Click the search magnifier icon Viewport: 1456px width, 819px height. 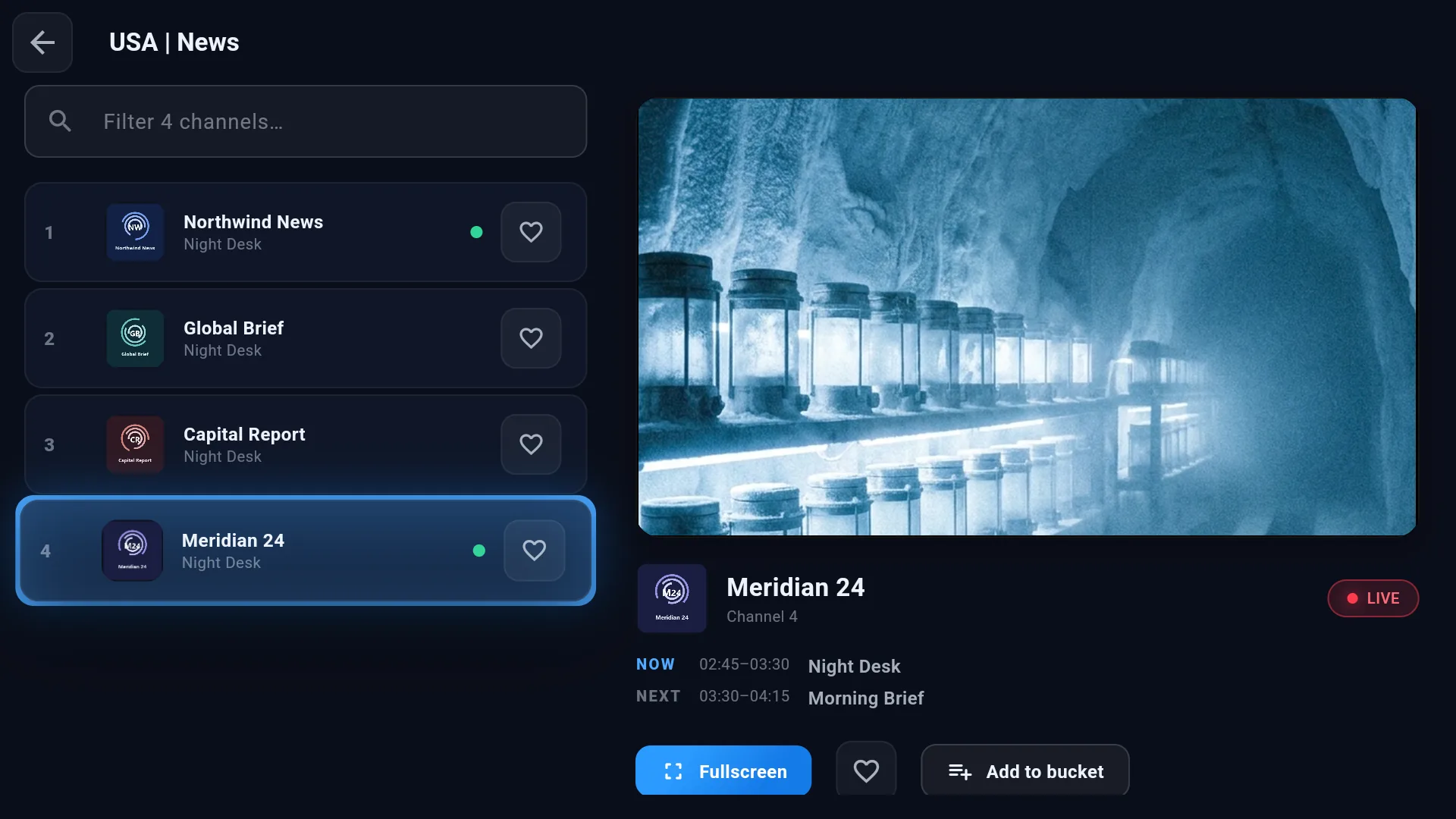[x=60, y=121]
